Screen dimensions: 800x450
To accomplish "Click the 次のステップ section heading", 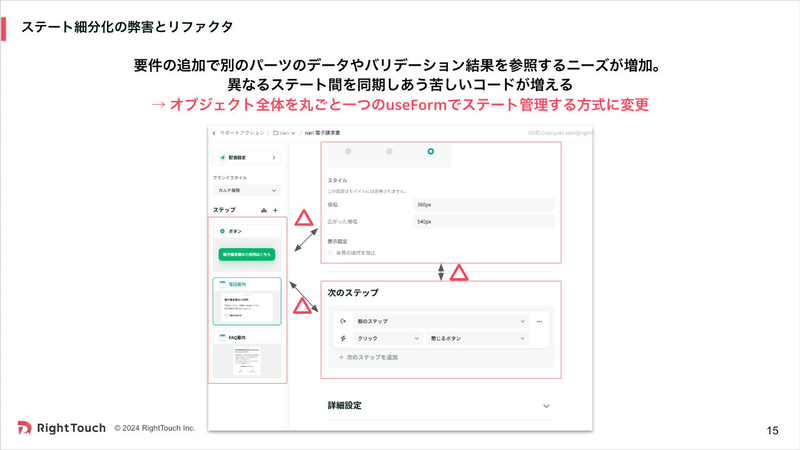I will pos(353,293).
